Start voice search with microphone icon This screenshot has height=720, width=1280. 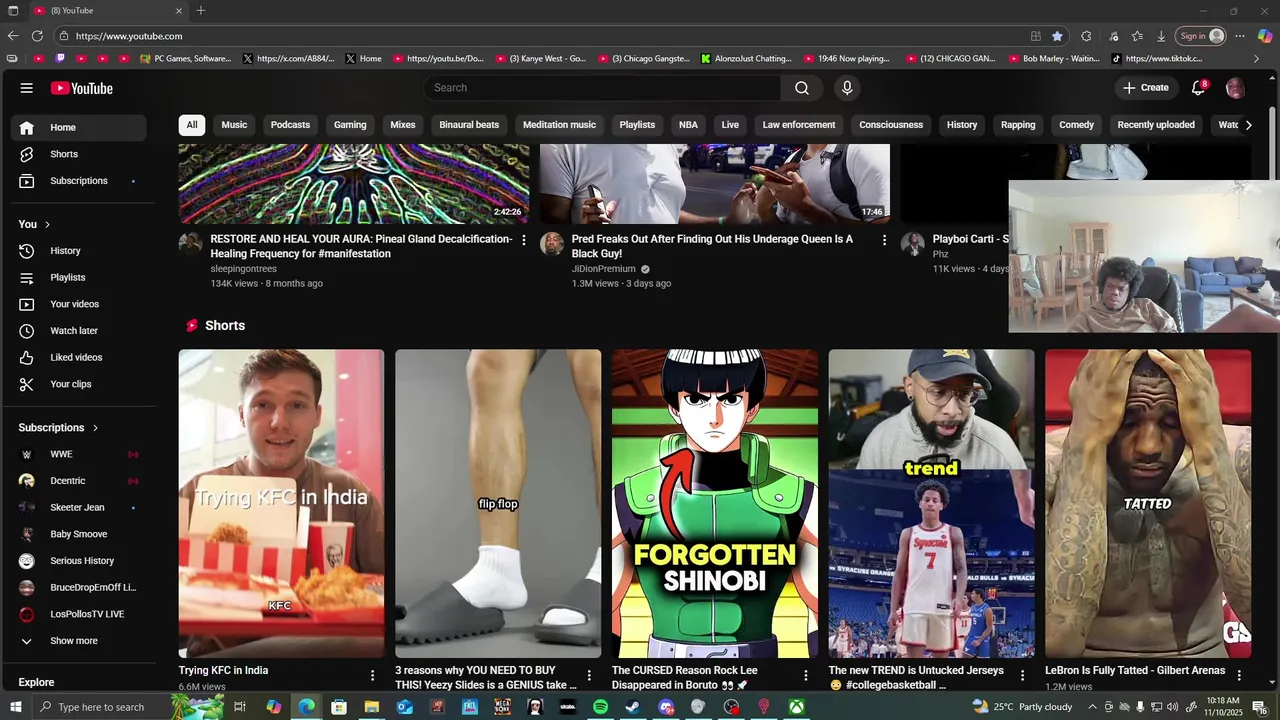[x=847, y=88]
